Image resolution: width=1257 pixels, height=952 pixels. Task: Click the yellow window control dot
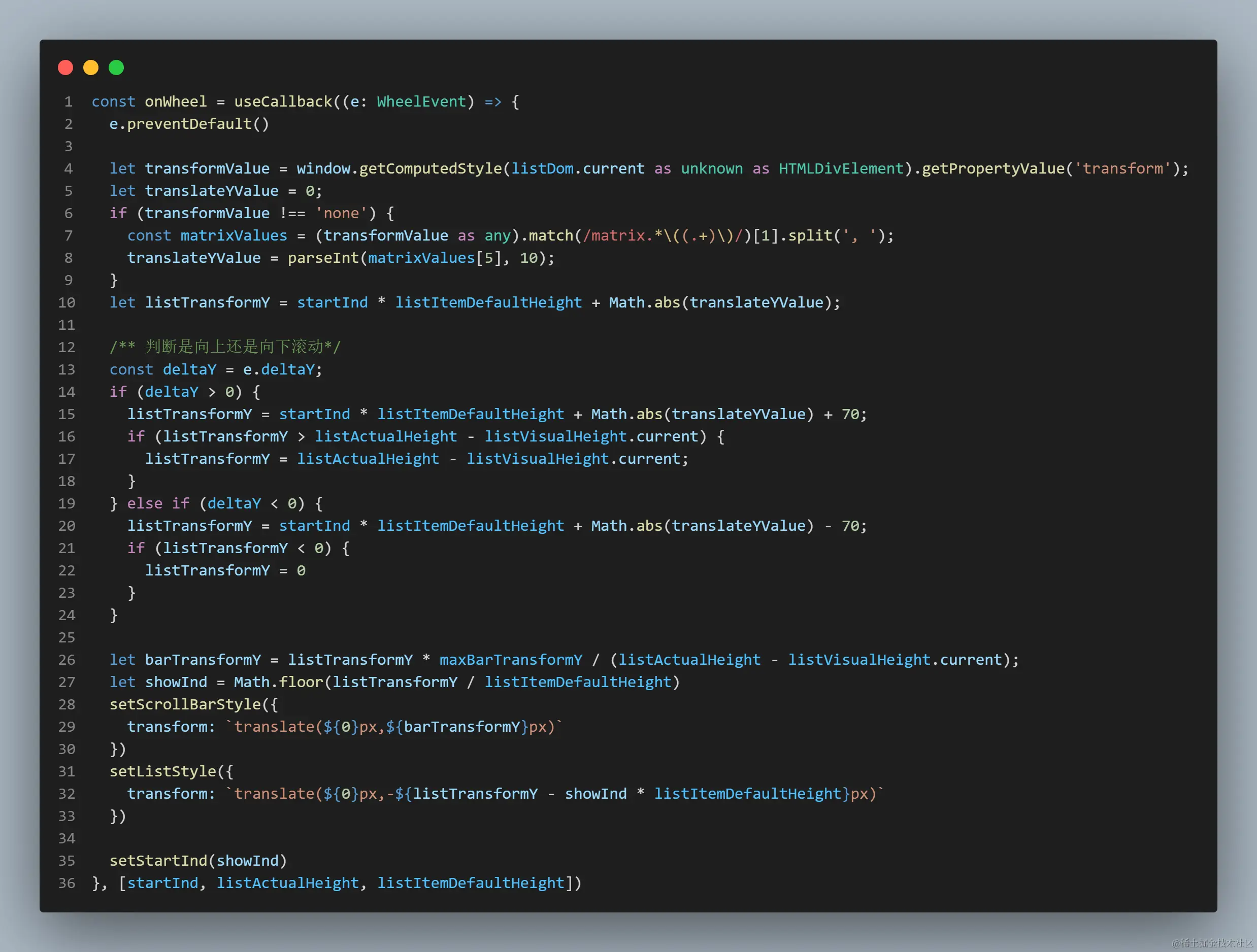tap(90, 67)
